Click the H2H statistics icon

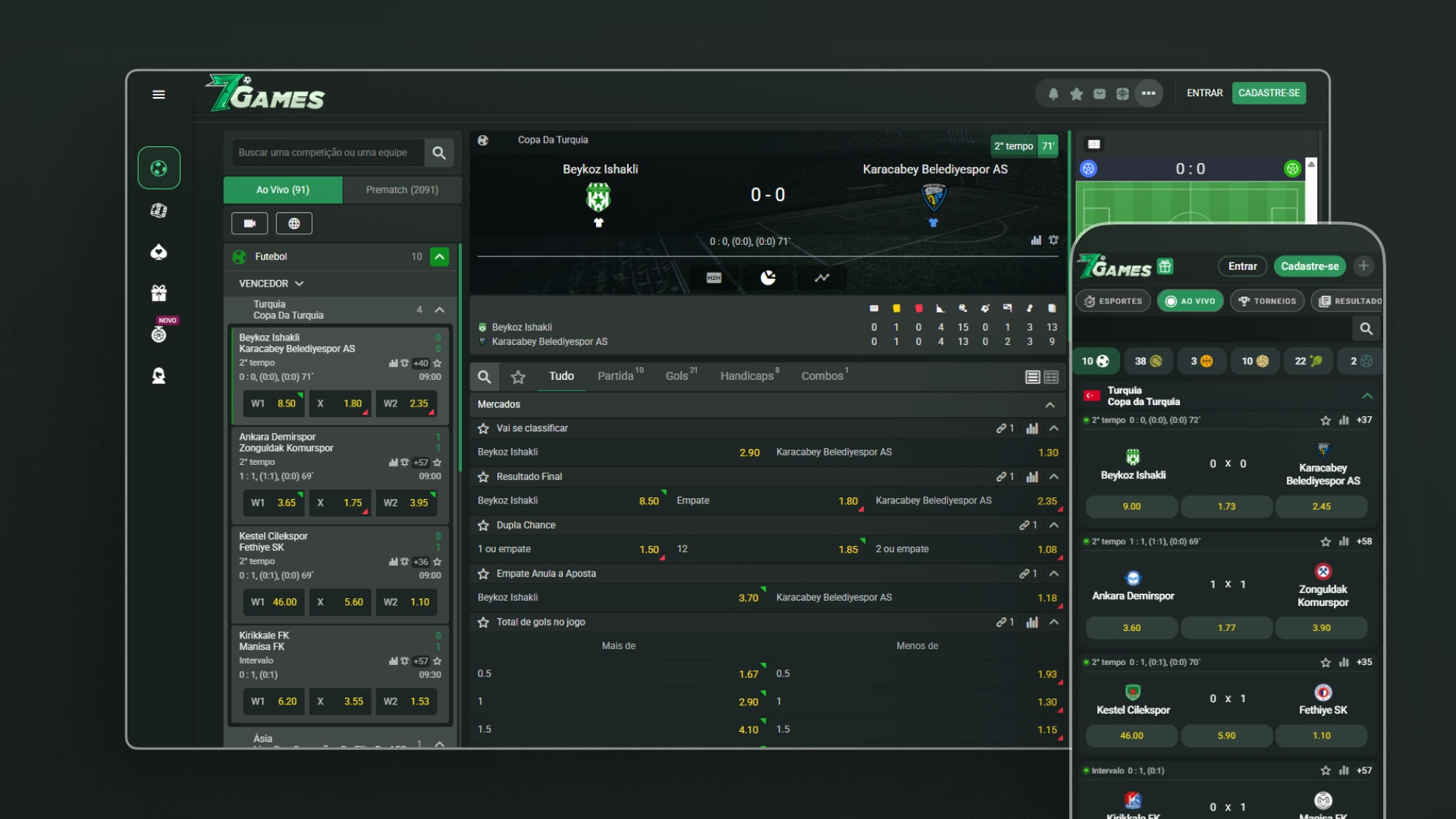click(x=714, y=278)
